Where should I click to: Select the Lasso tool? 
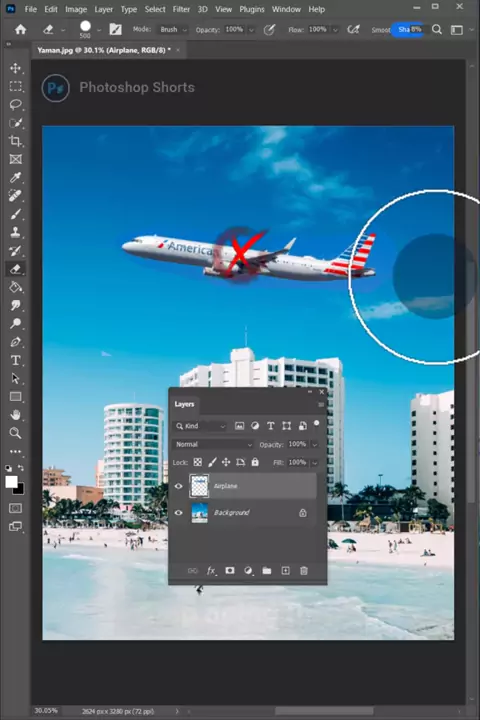16,105
